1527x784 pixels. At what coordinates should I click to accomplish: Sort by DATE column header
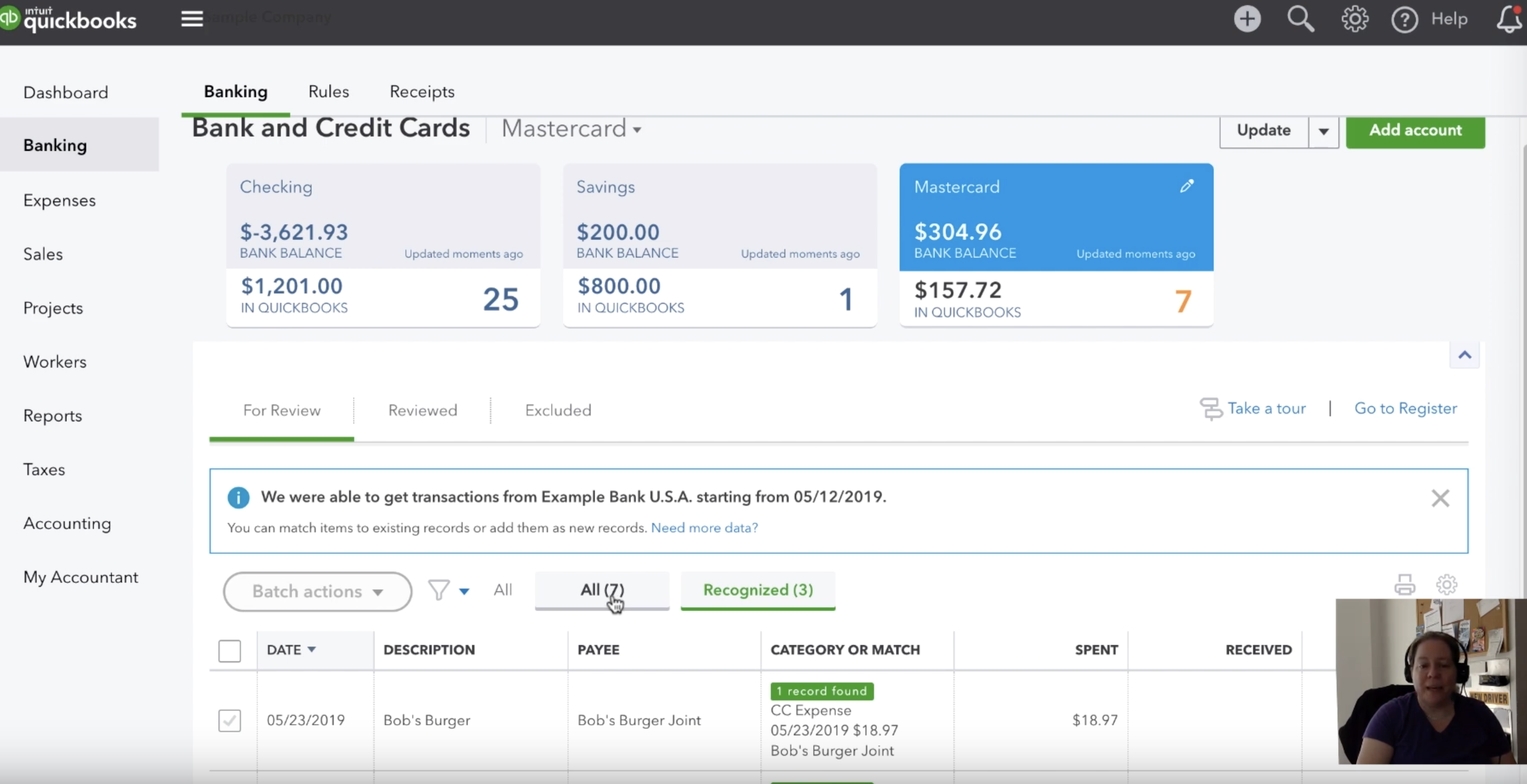tap(291, 650)
